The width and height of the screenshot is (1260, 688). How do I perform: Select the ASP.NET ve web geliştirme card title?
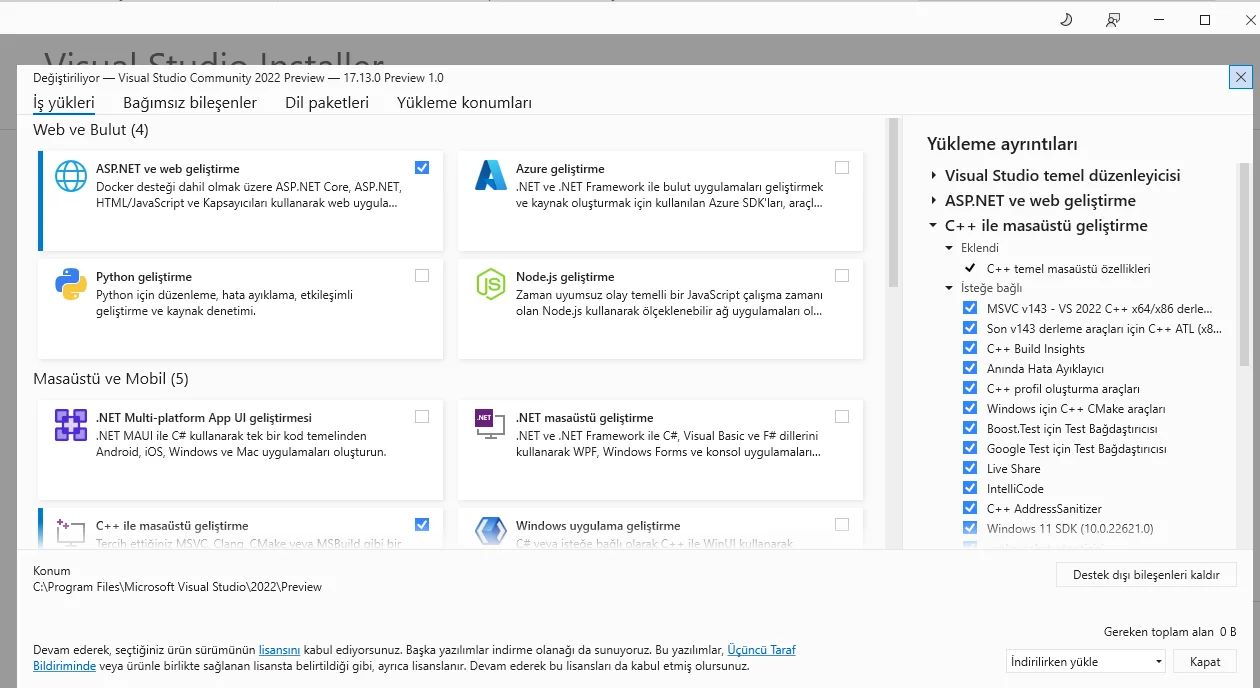pos(168,169)
